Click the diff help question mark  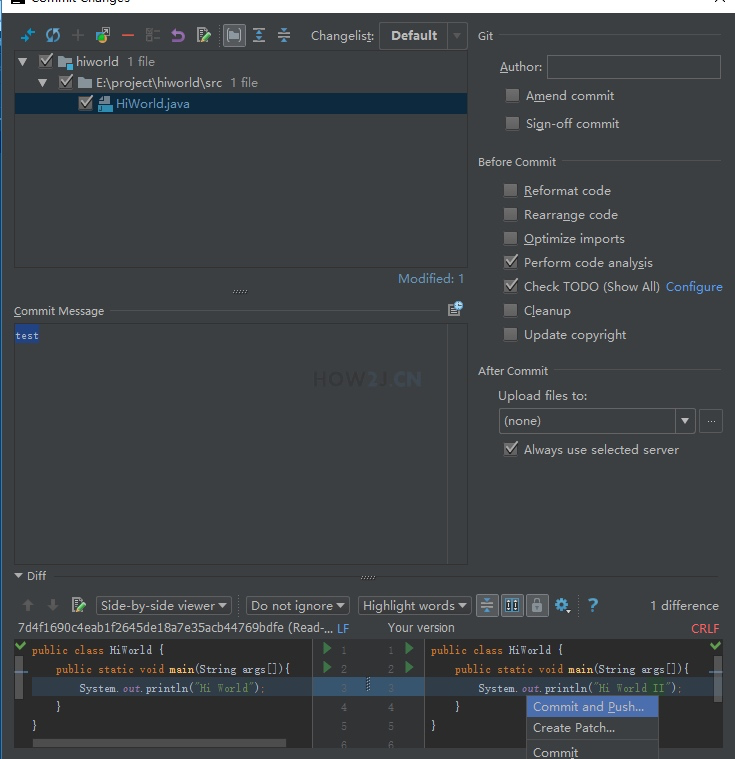click(x=593, y=605)
